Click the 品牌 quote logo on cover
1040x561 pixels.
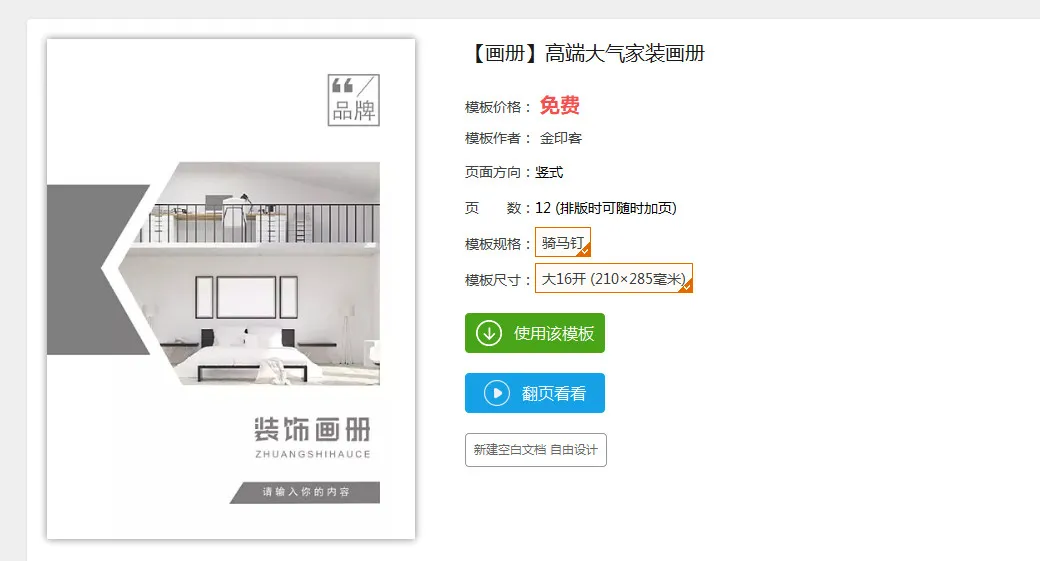354,100
